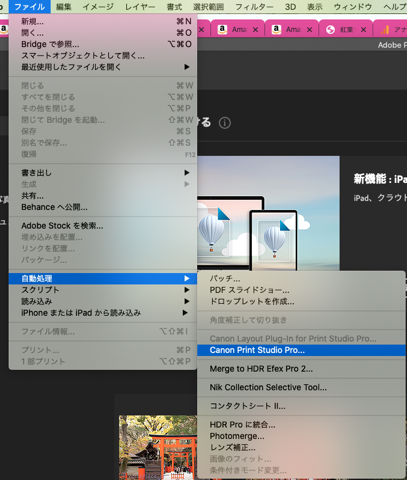Click the Amazon favicon on second tab
This screenshot has width=407, height=480.
click(x=276, y=30)
